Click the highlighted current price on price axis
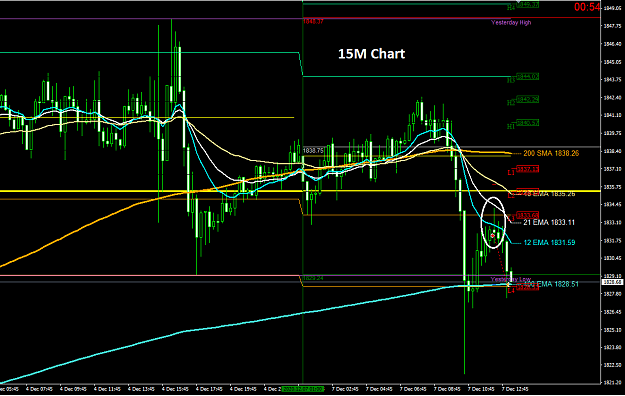 [x=613, y=282]
